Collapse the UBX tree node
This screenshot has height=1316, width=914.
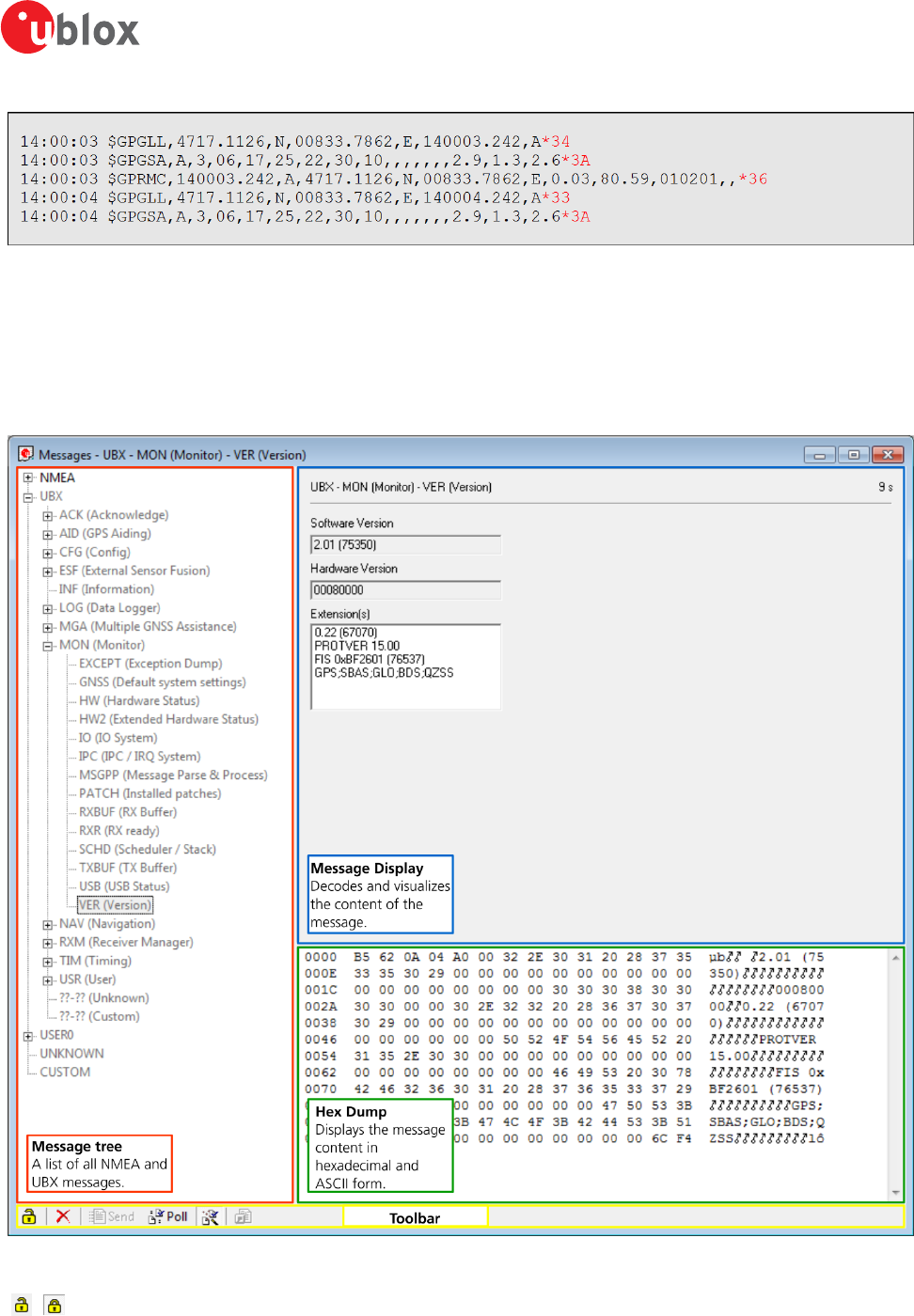[28, 496]
